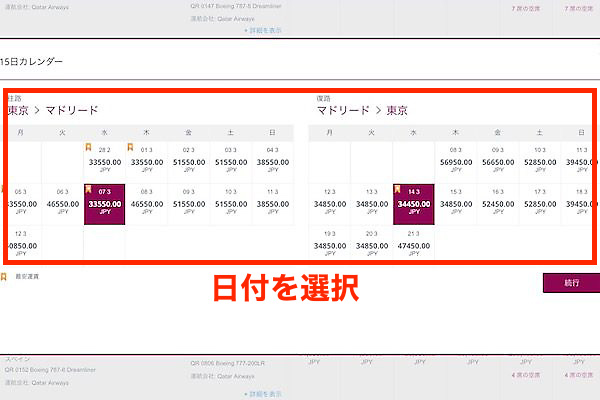Pick outbound 04 3 fare 38550.00 JPY
The image size is (600, 400).
272,162
